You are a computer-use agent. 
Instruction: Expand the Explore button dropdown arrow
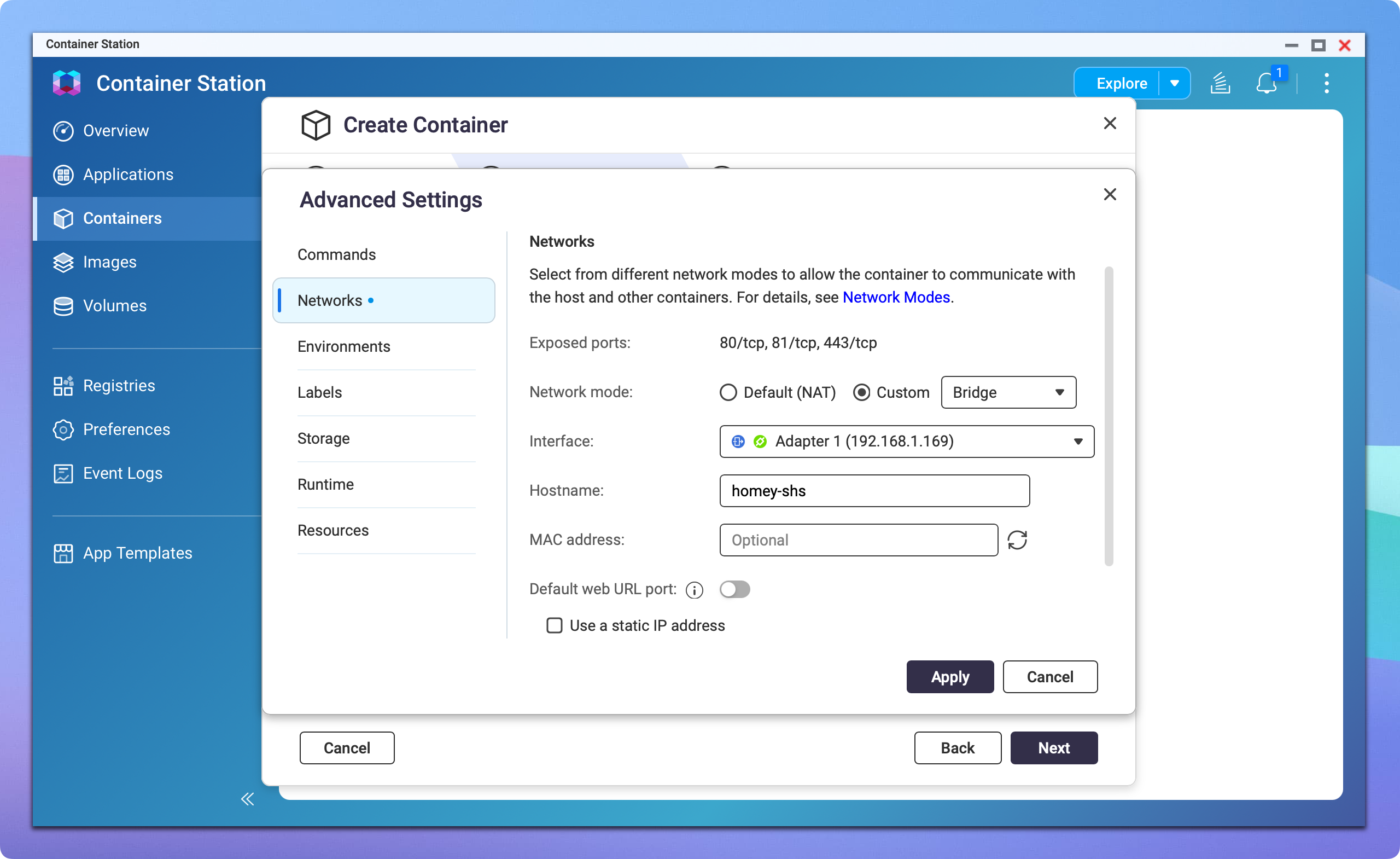pos(1174,83)
